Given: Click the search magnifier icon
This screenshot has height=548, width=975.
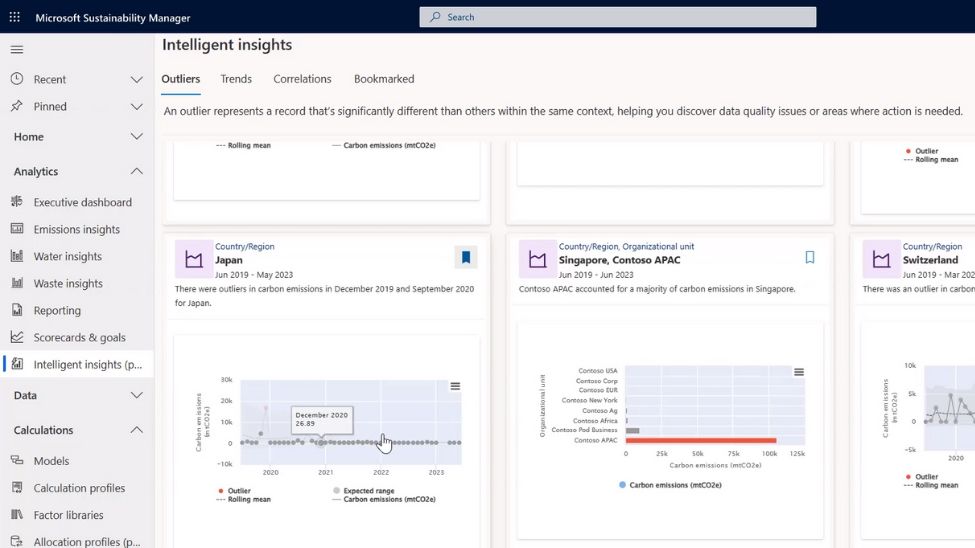Looking at the screenshot, I should tap(435, 17).
